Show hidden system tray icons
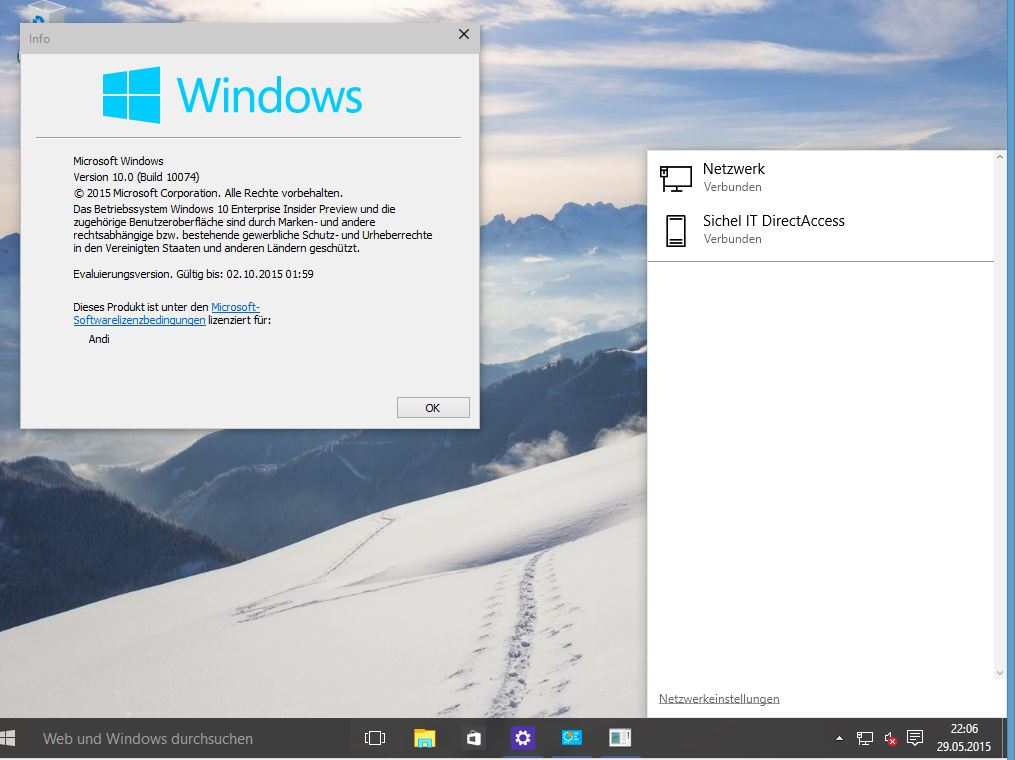Viewport: 1015px width, 760px height. point(840,738)
